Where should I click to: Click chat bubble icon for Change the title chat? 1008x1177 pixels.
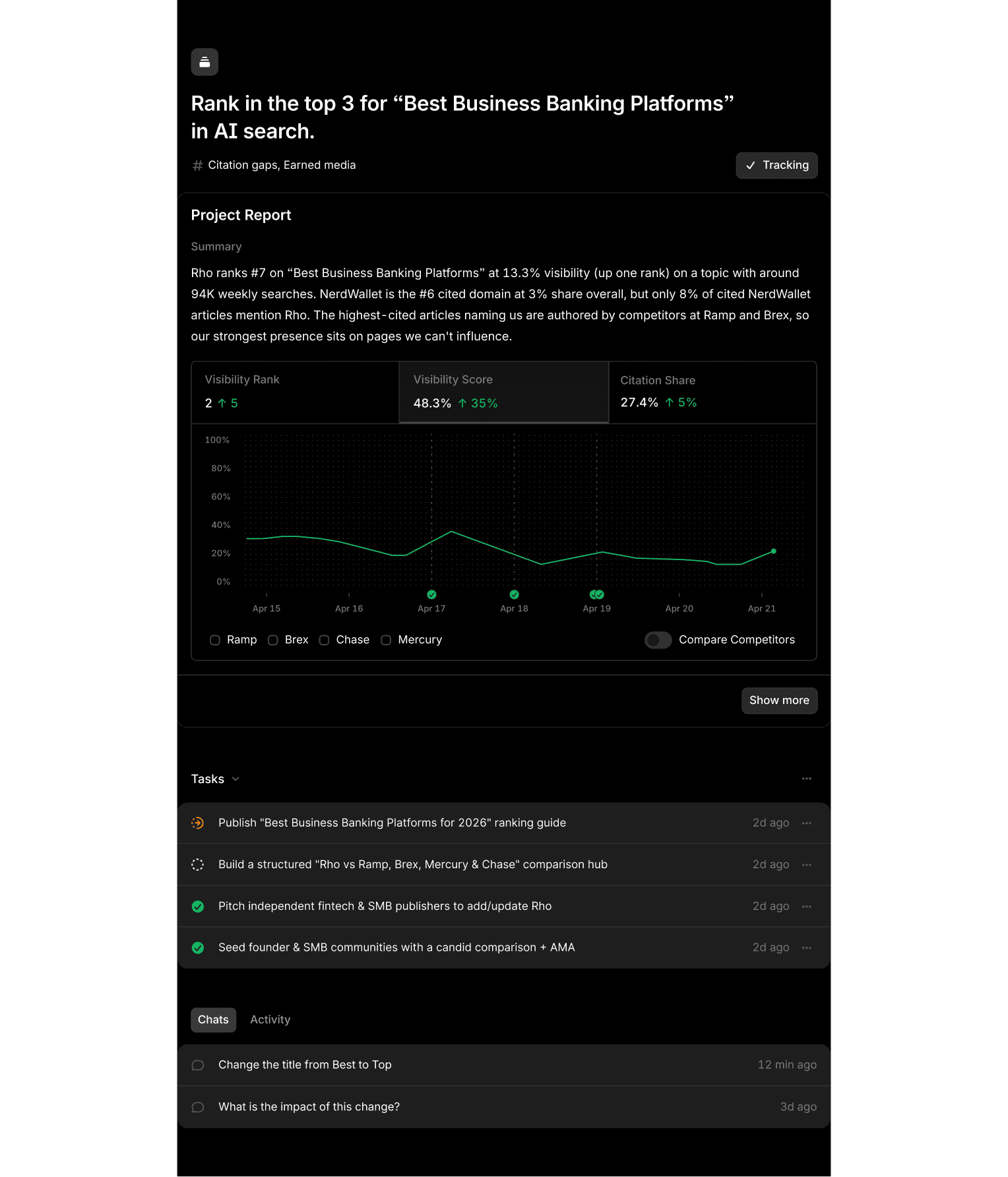click(x=198, y=1066)
